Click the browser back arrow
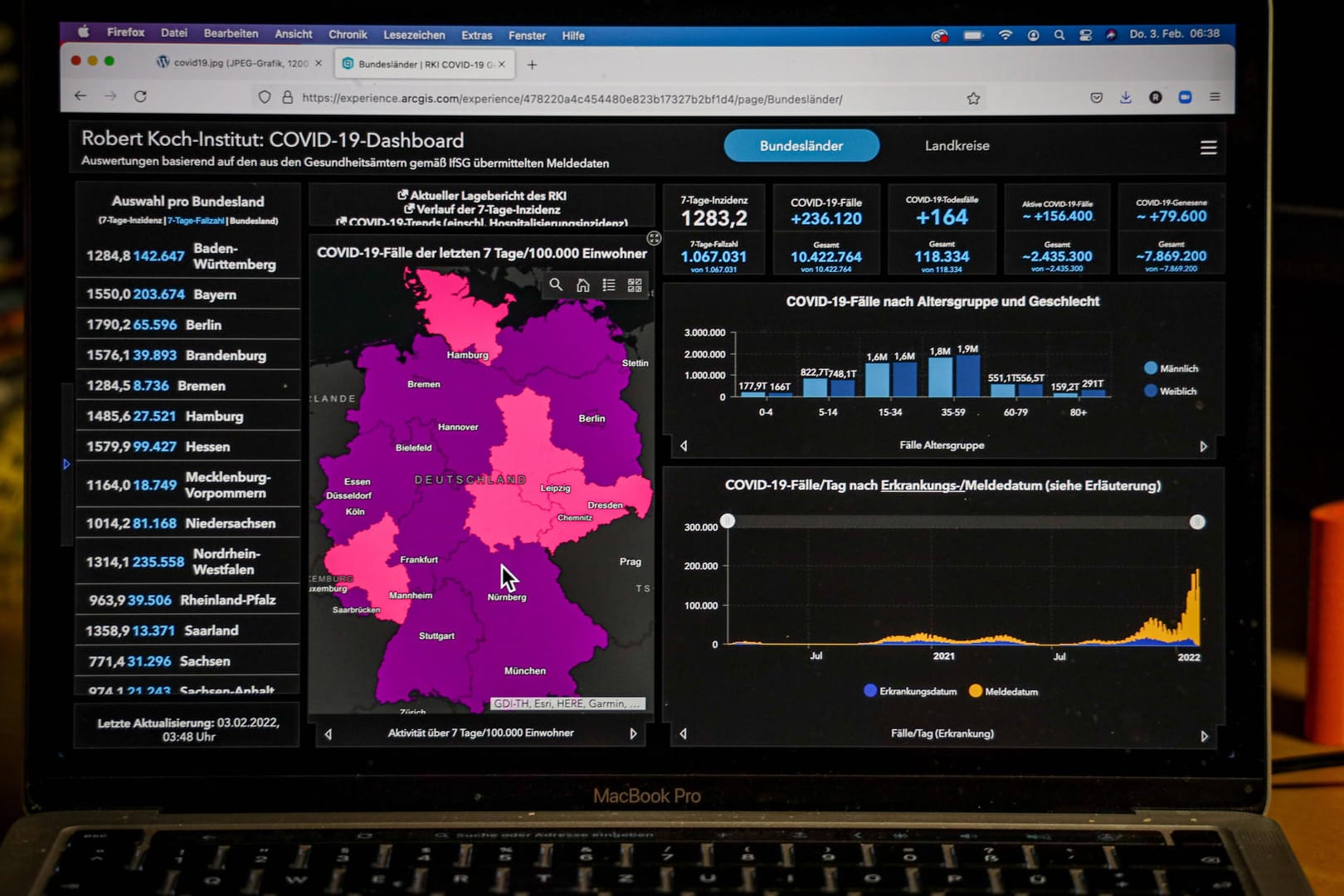Image resolution: width=1344 pixels, height=896 pixels. [80, 96]
